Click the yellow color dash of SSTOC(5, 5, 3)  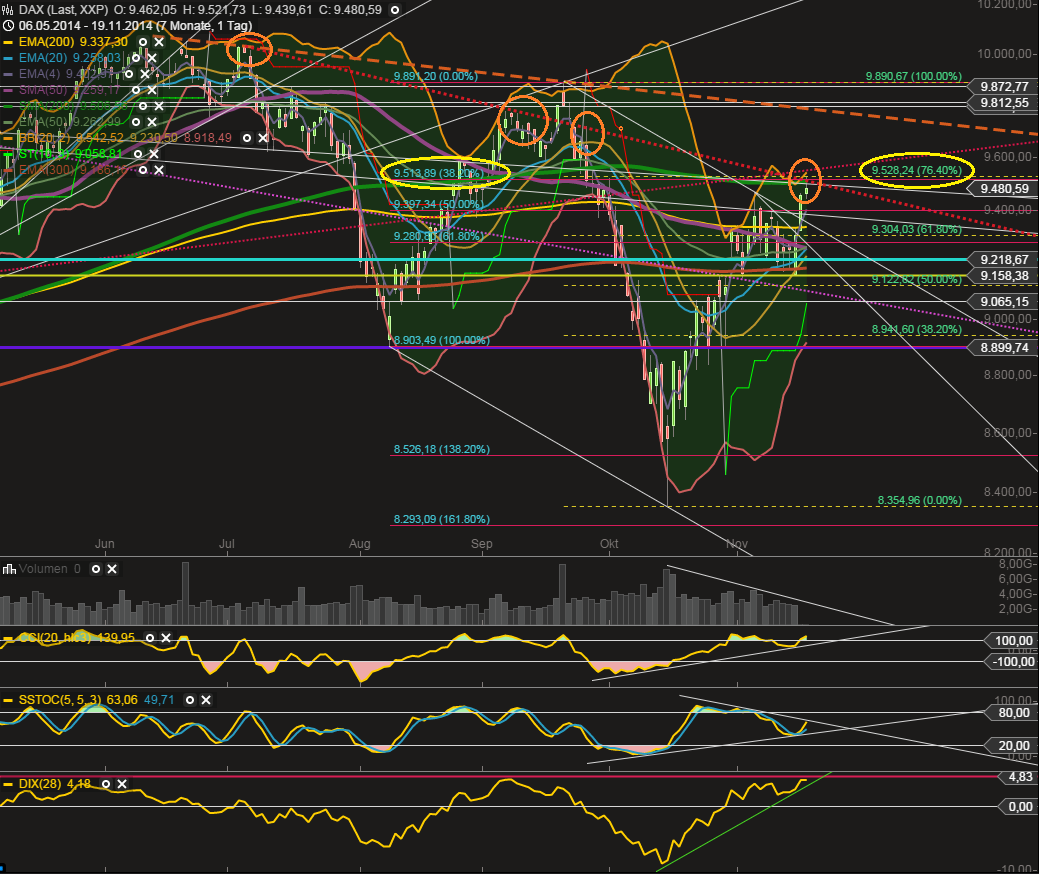pyautogui.click(x=9, y=700)
